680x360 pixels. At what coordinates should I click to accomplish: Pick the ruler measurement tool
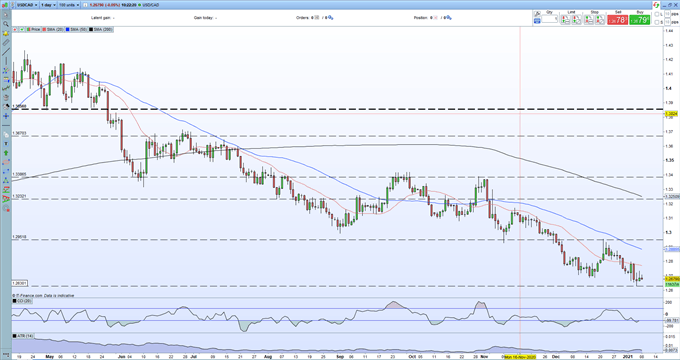point(6,43)
